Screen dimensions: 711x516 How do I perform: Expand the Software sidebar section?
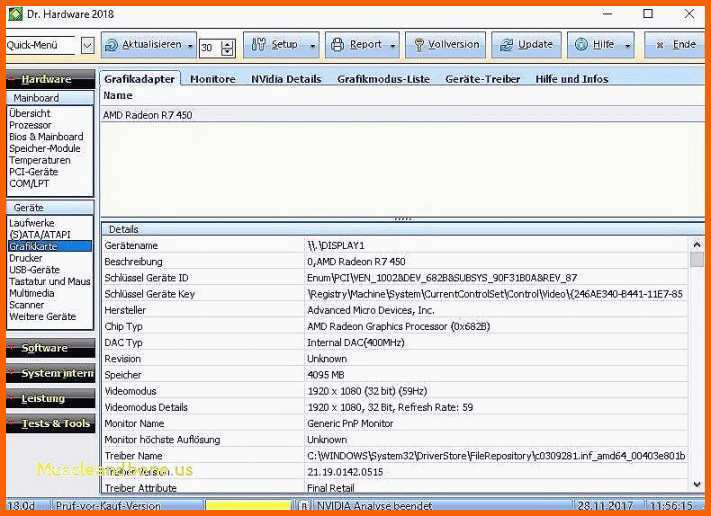(50, 348)
